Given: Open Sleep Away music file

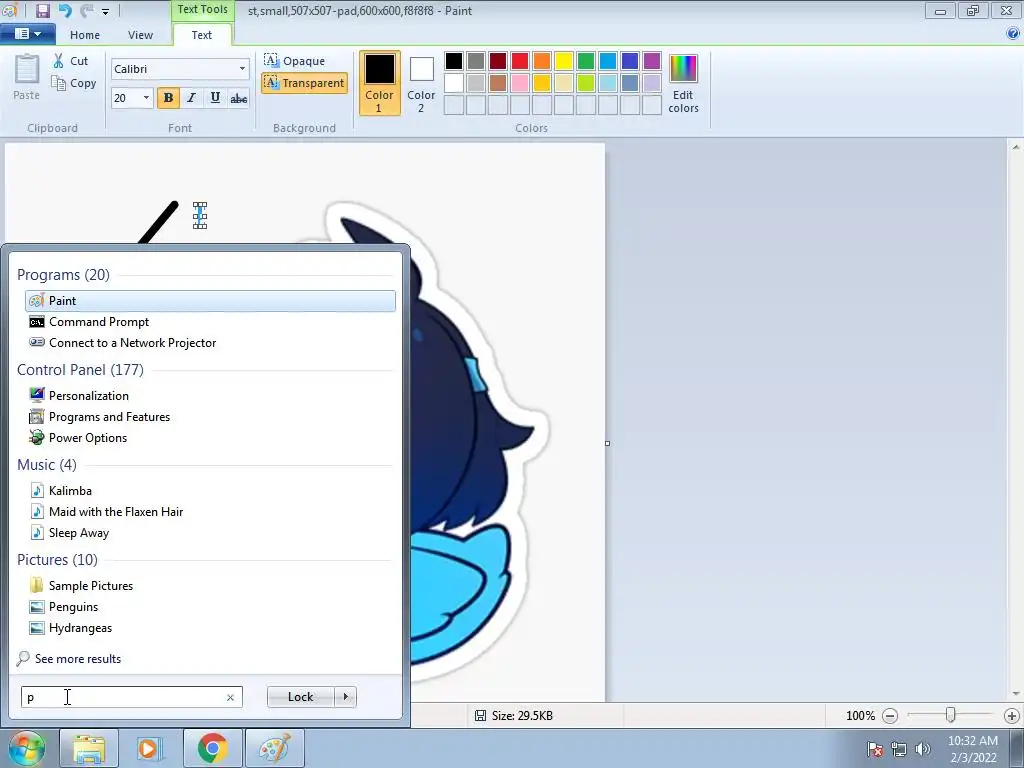Looking at the screenshot, I should [x=210, y=532].
